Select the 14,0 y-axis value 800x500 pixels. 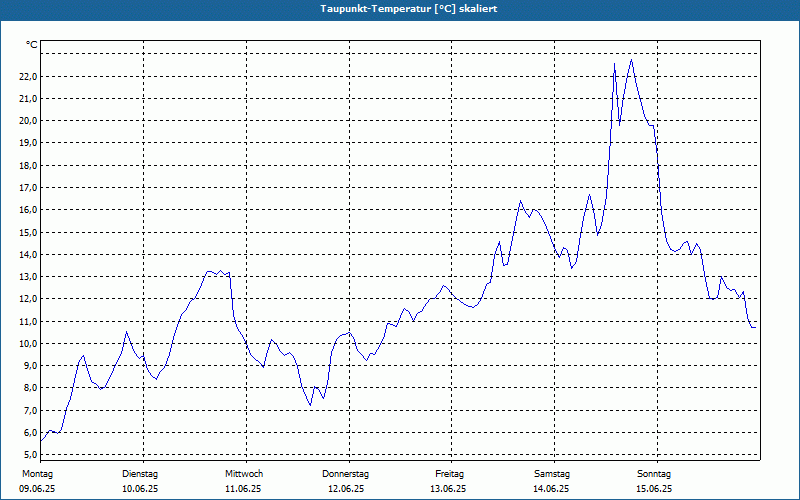(29, 255)
